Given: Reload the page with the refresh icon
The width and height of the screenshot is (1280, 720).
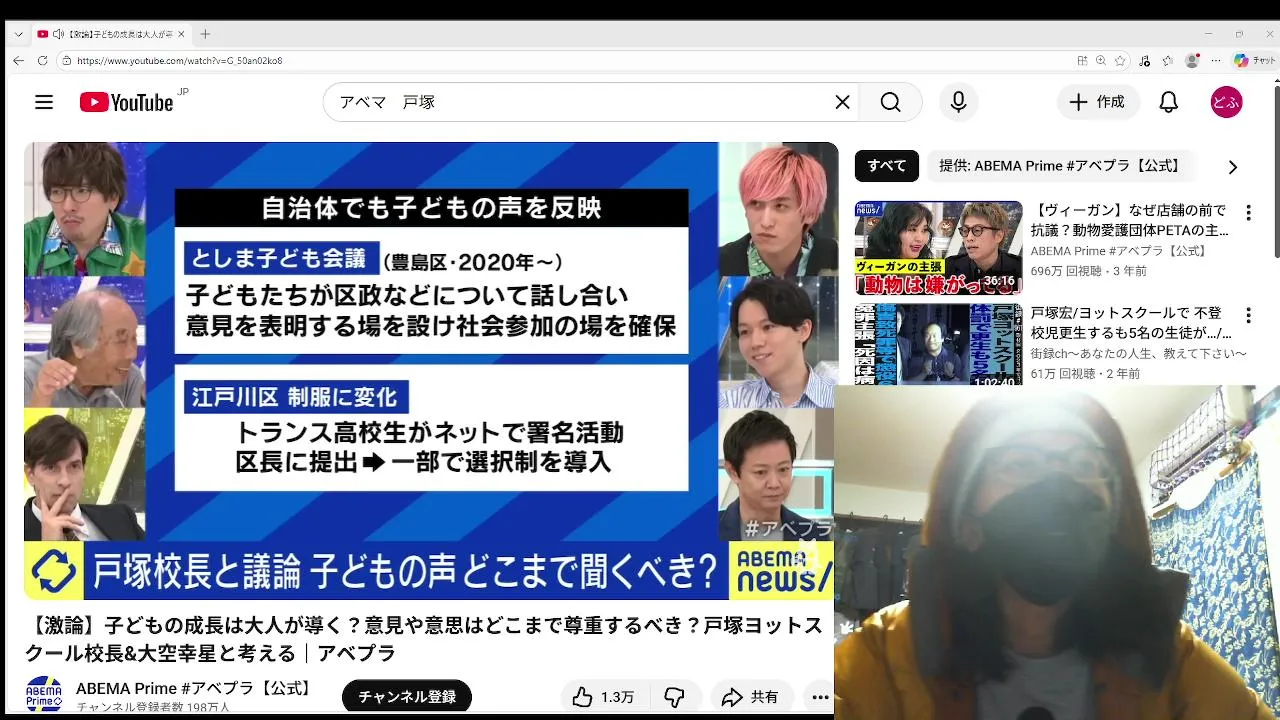Looking at the screenshot, I should click(42, 60).
